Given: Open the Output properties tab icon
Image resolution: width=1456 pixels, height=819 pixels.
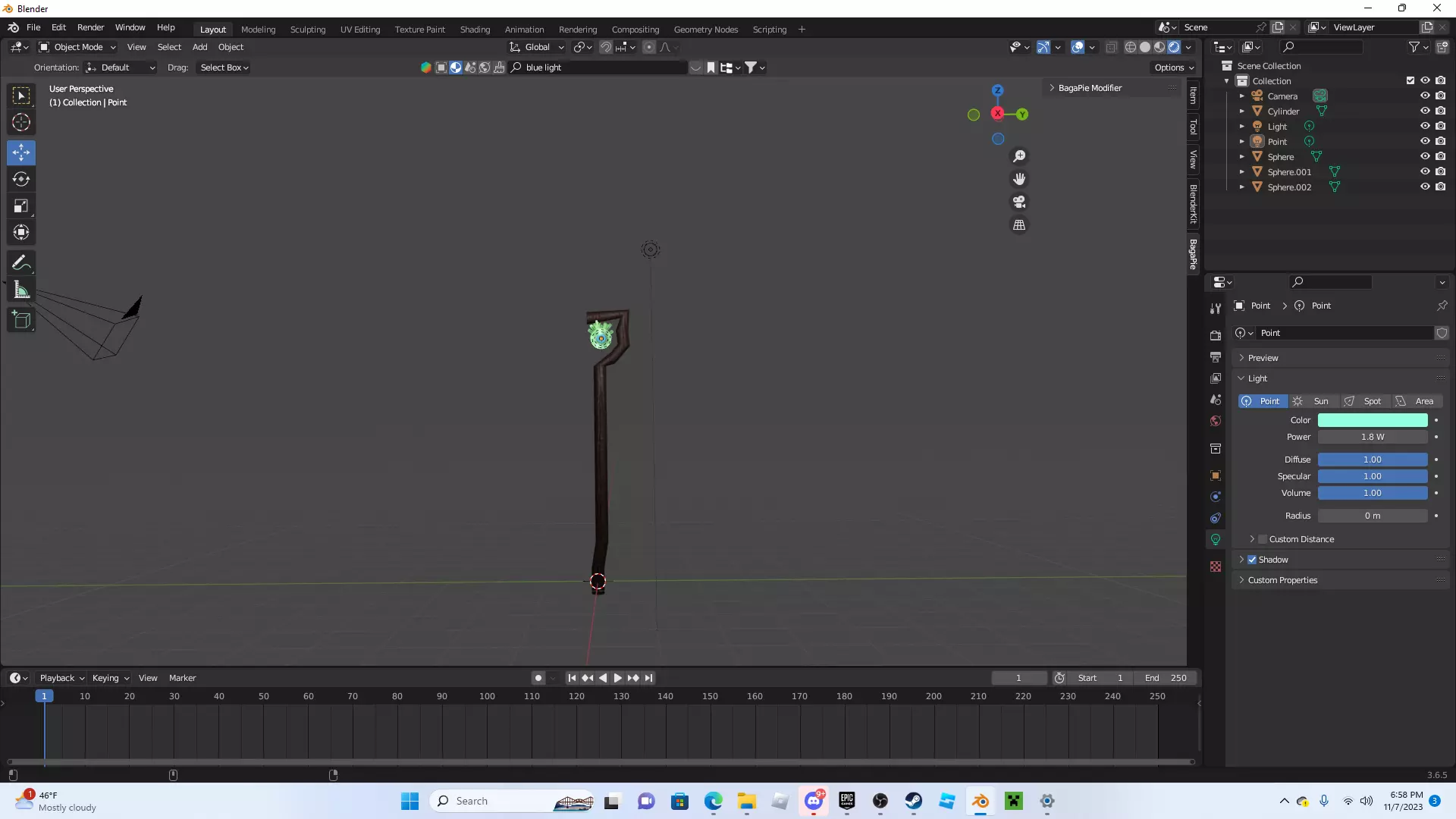Looking at the screenshot, I should click(x=1216, y=356).
